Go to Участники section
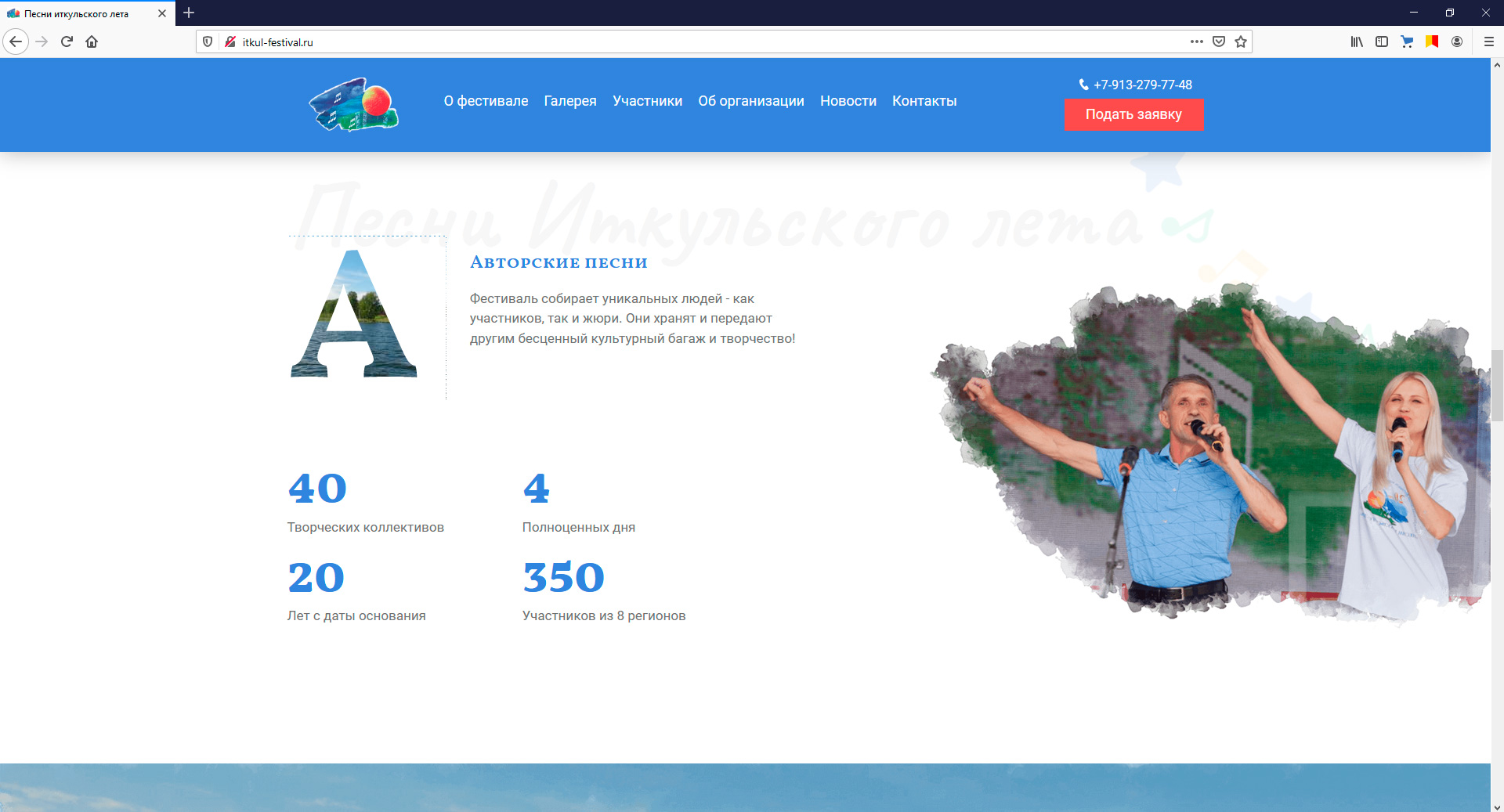Screen dimensions: 1504x812 point(647,101)
